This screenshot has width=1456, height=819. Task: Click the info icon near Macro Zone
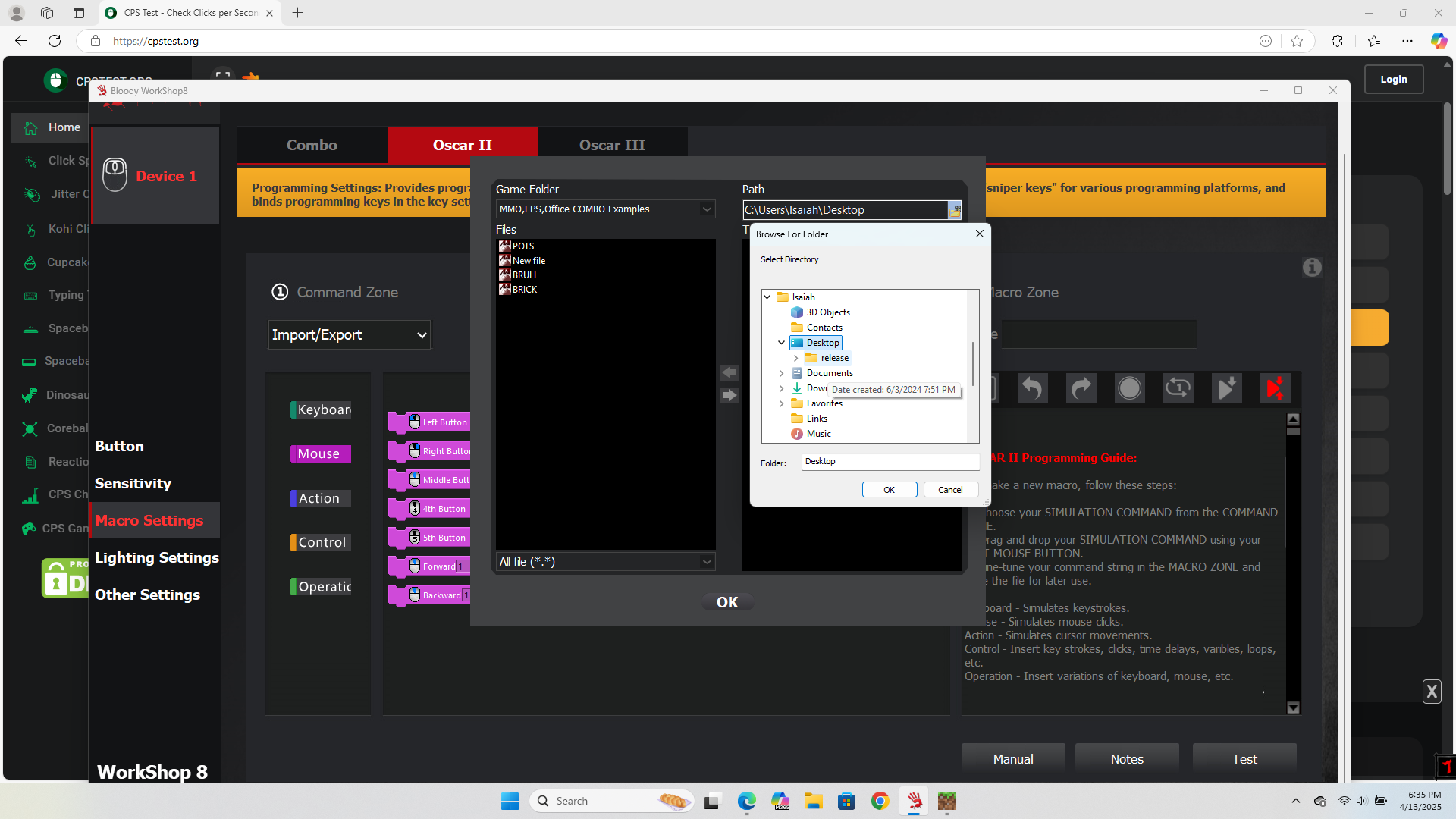(x=1312, y=267)
